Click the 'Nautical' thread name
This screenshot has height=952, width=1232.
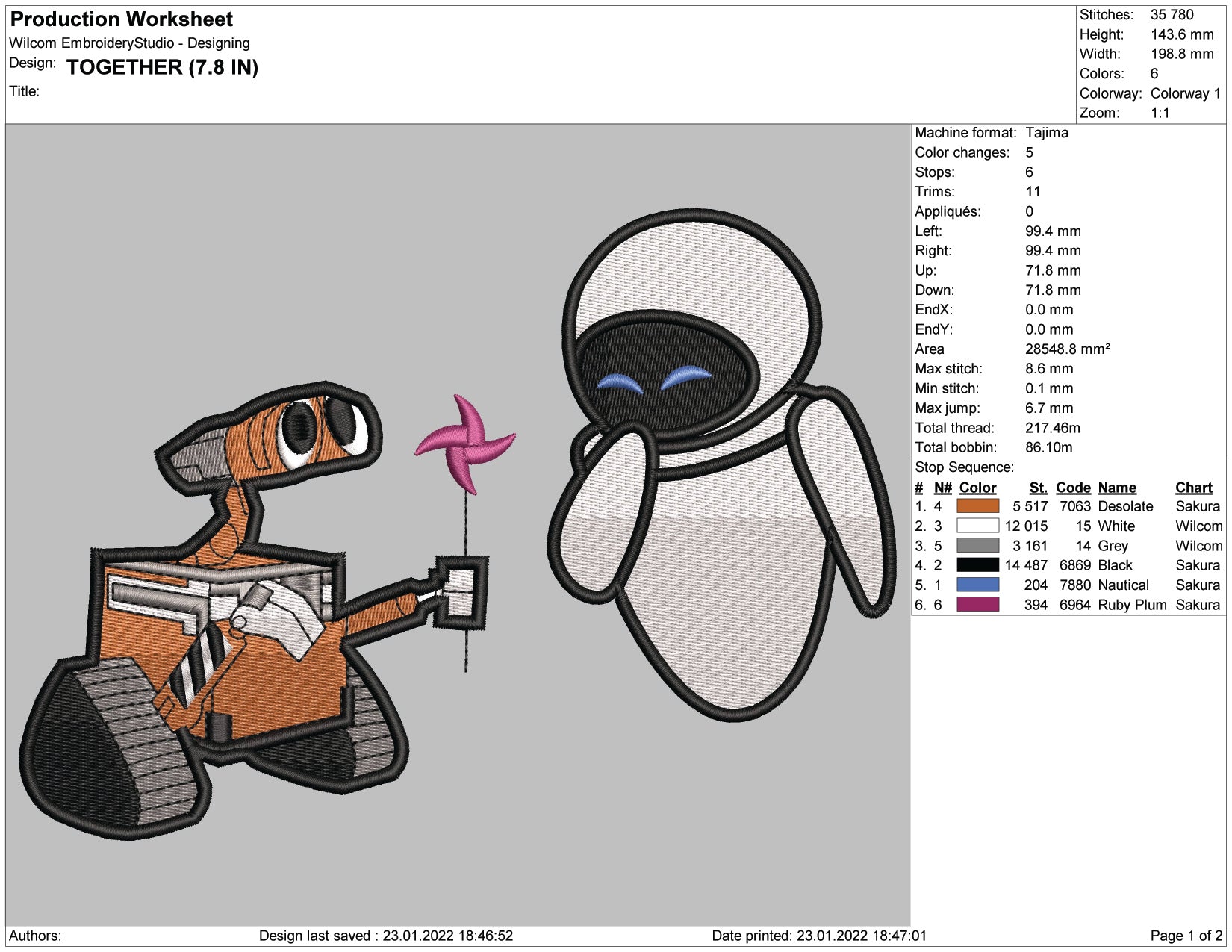1123,585
